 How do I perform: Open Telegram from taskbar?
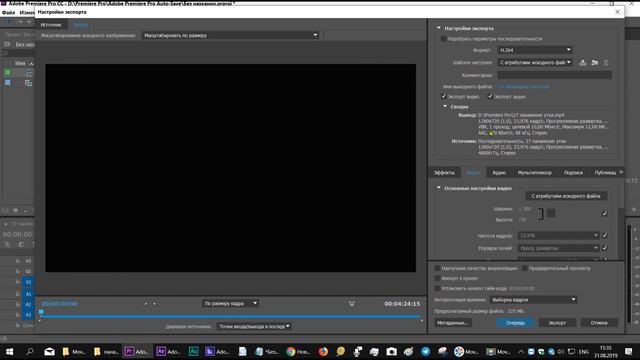click(425, 351)
